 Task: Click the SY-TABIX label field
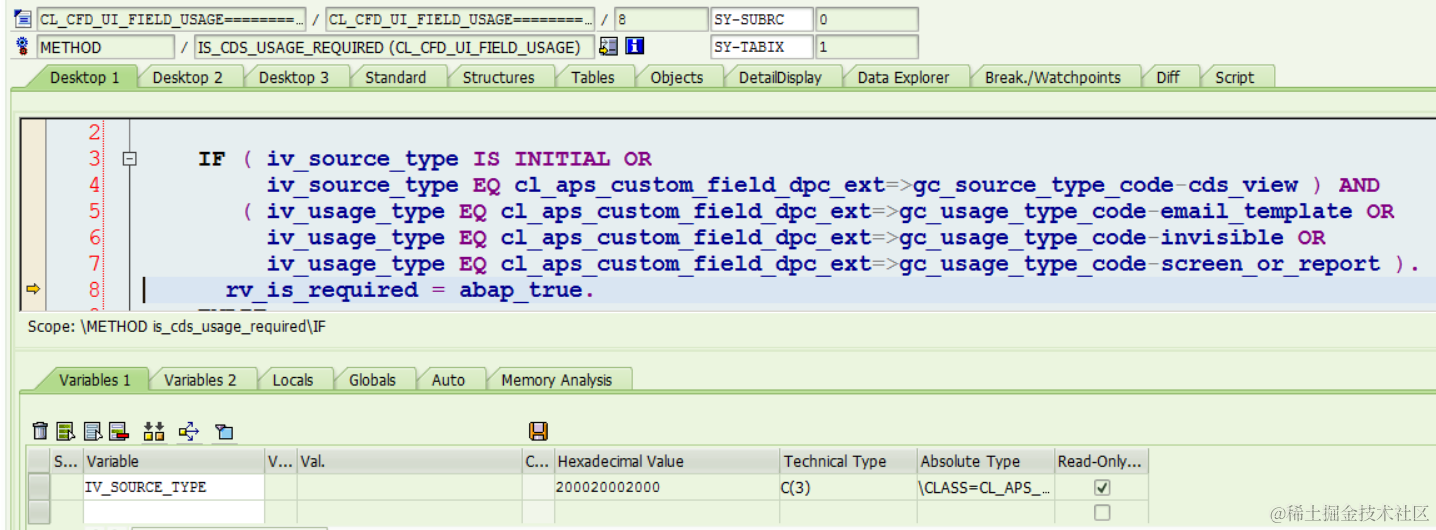pyautogui.click(x=762, y=47)
